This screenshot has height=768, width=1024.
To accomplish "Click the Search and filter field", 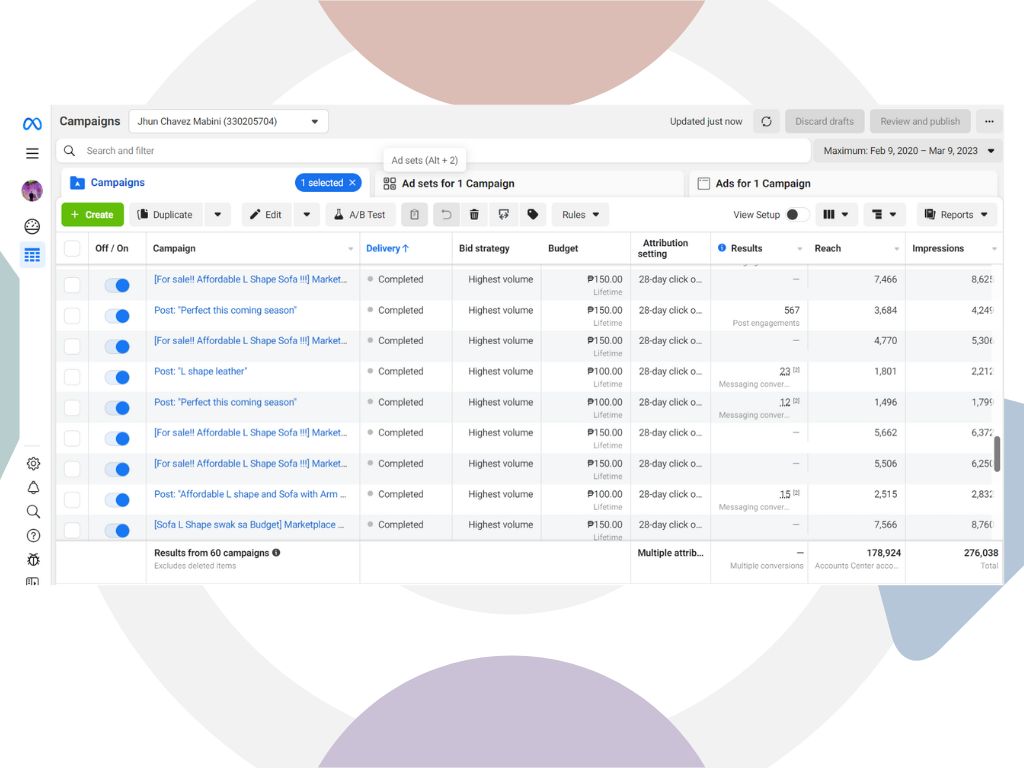I will point(434,151).
